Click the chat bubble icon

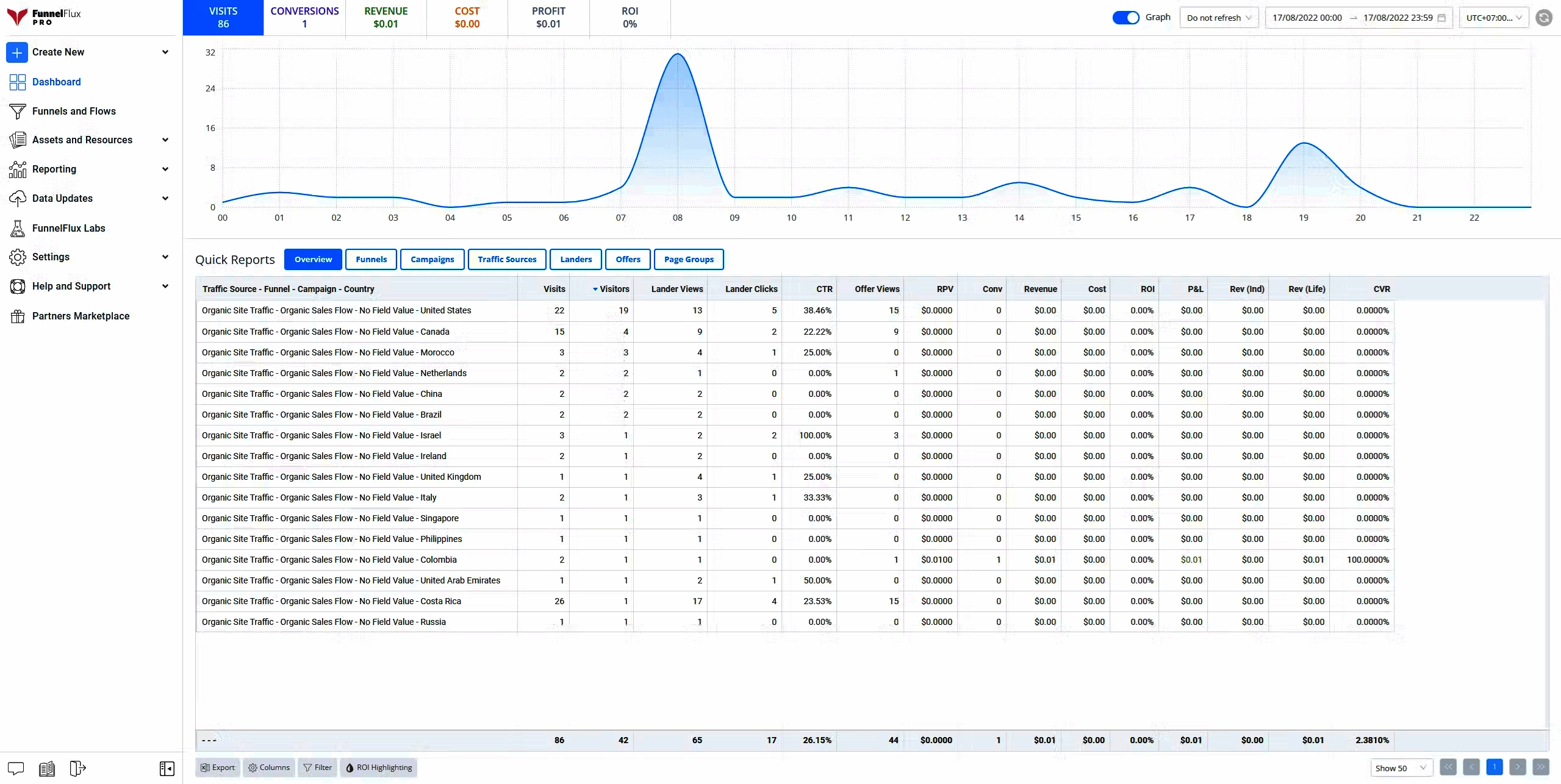coord(16,768)
